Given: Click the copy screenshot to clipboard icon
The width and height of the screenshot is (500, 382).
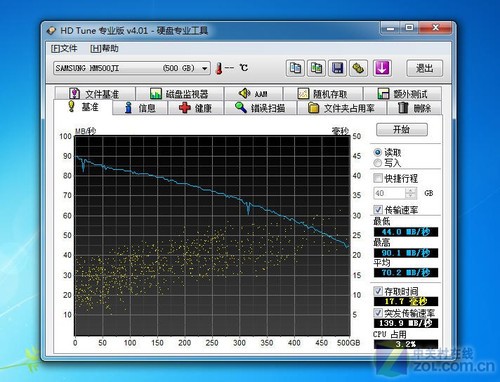Looking at the screenshot, I should coord(316,68).
